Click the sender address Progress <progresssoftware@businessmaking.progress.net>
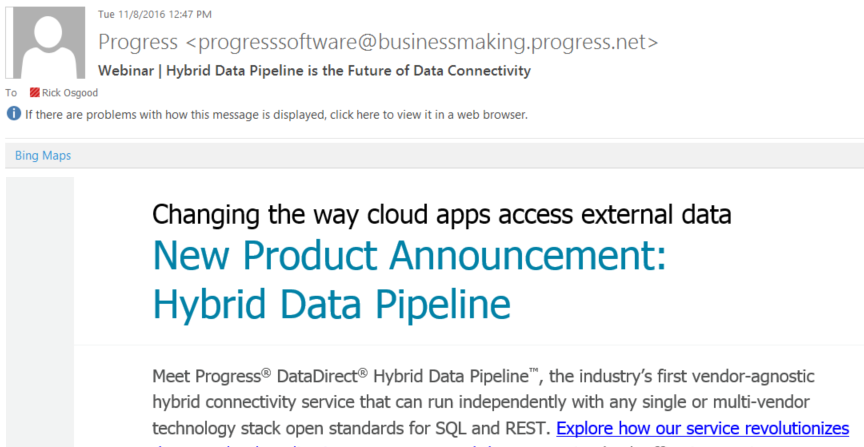Viewport: 864px width, 447px height. pos(378,42)
